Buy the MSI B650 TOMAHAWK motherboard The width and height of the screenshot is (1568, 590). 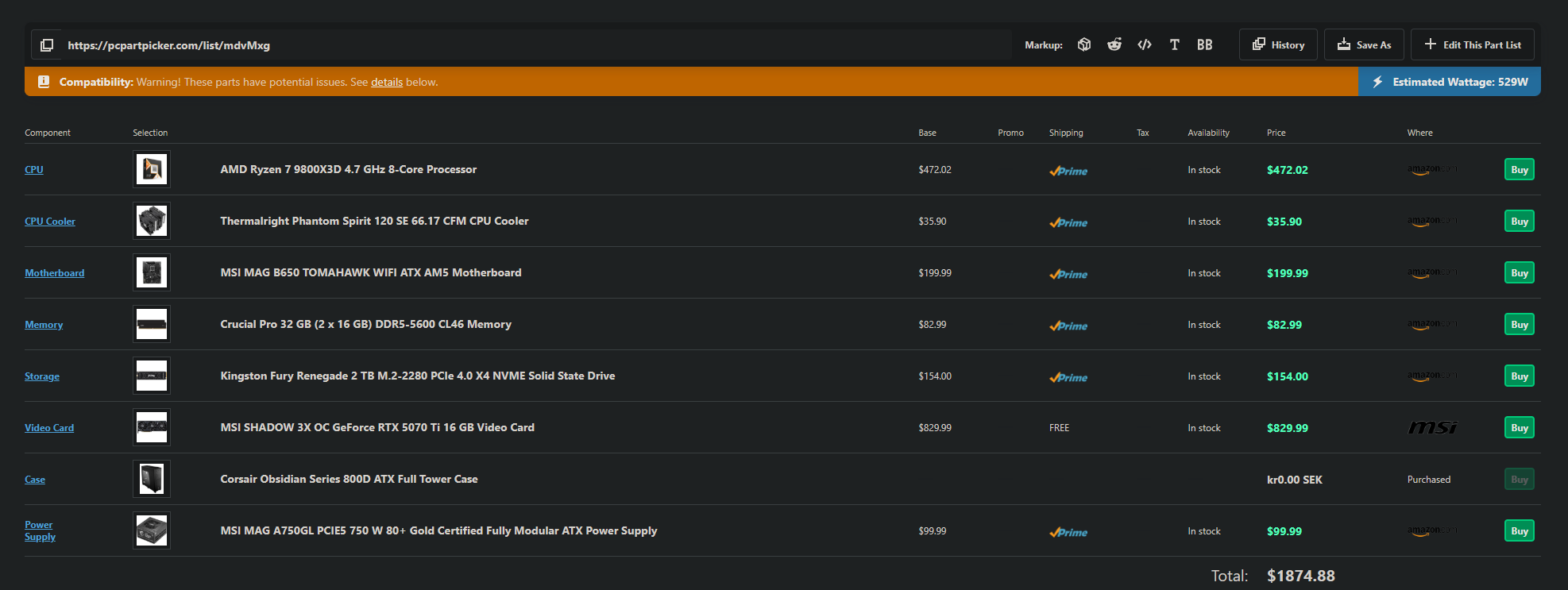1519,272
